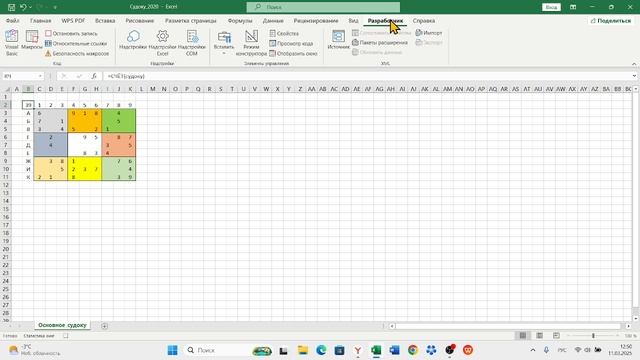Toggle Режим конструктора (Design Mode)

click(251, 42)
